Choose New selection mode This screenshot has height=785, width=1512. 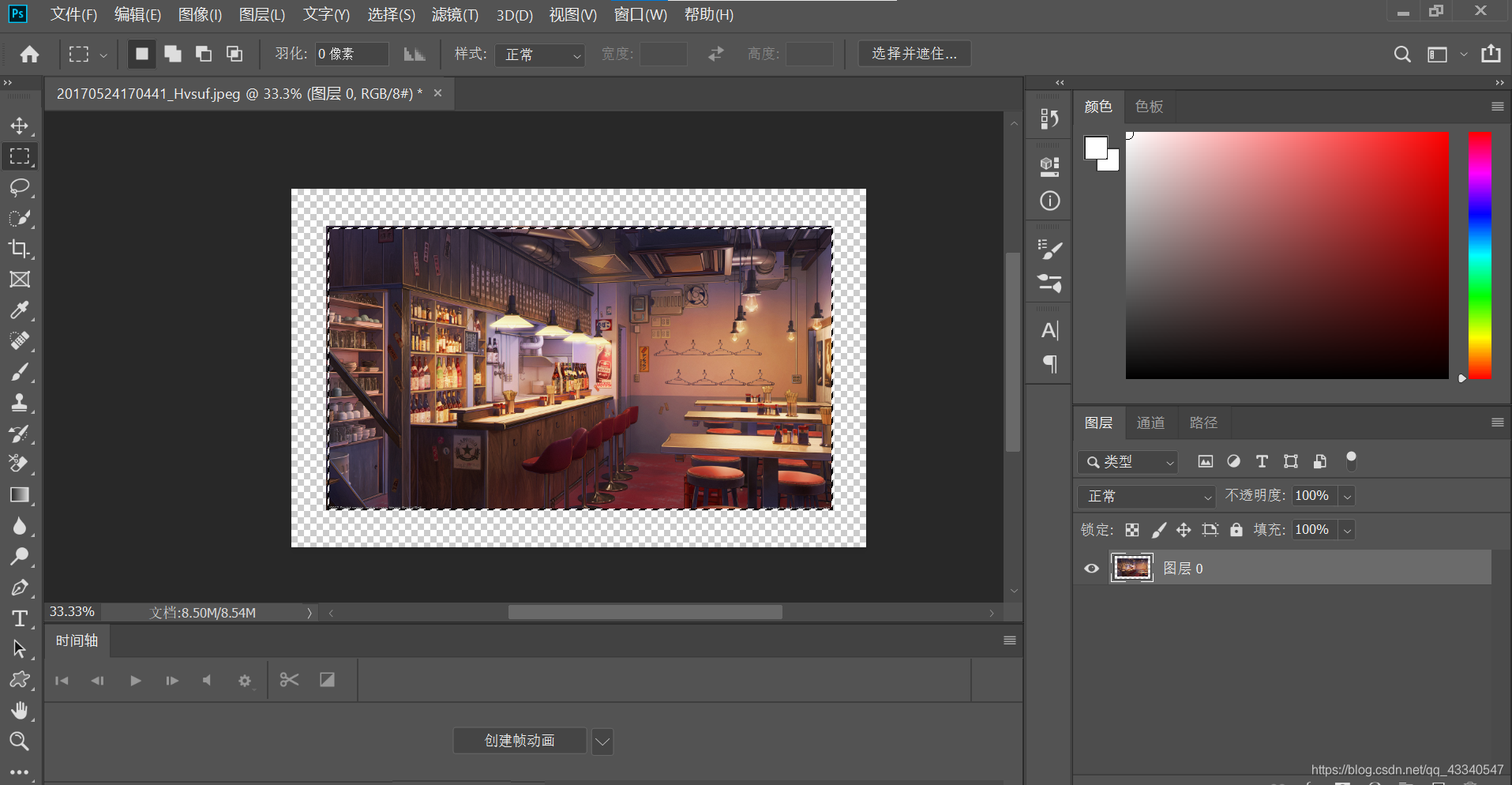142,54
